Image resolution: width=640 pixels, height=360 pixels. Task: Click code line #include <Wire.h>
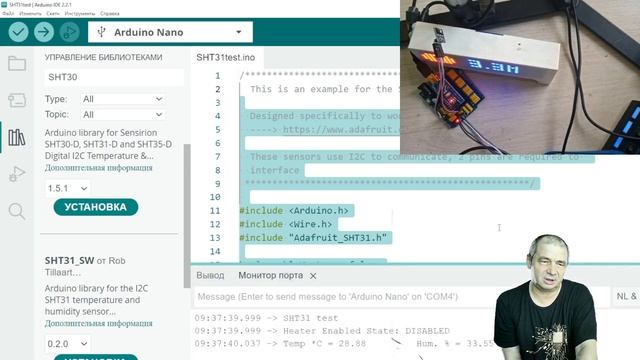(286, 224)
